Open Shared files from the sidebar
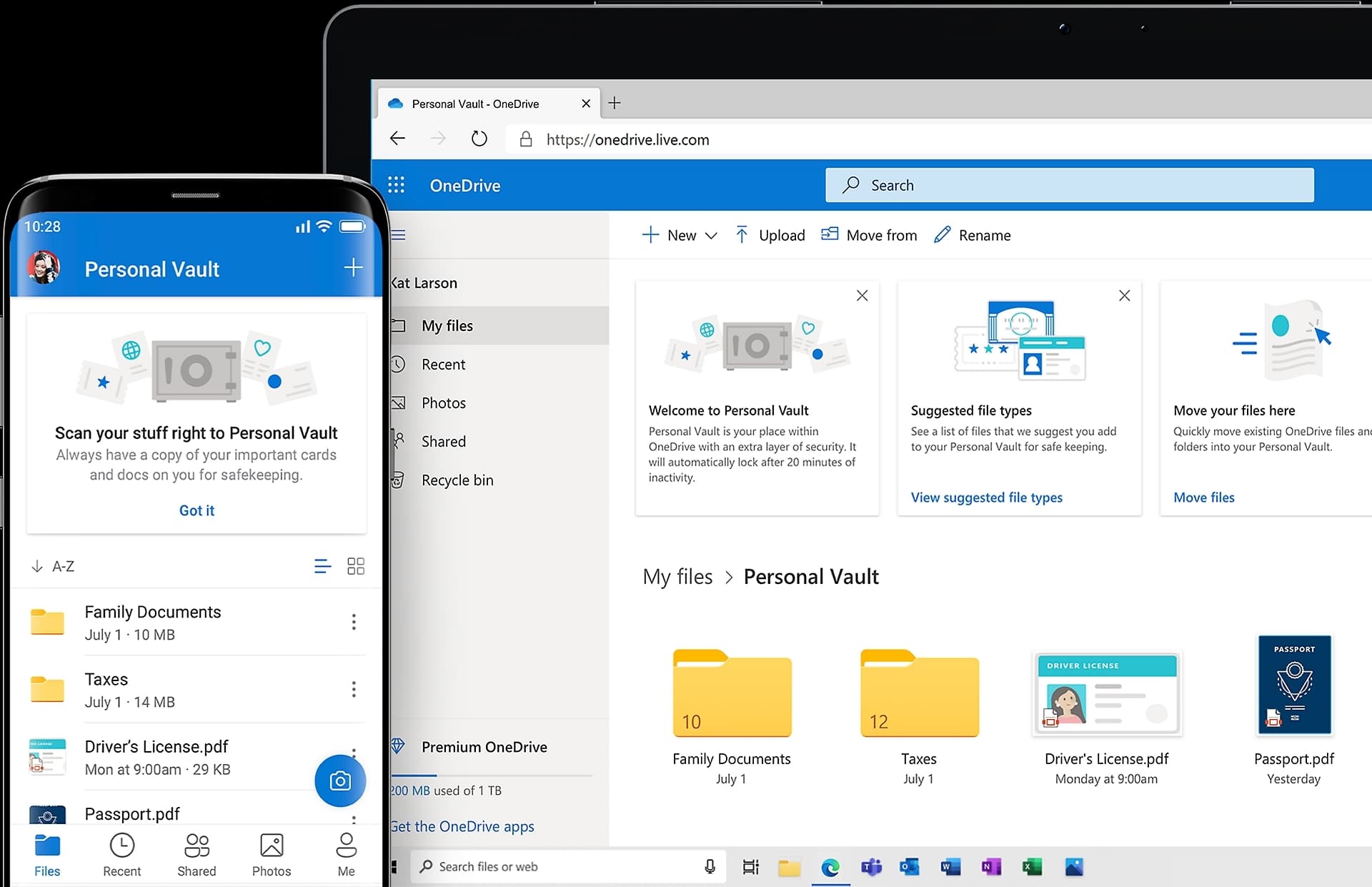This screenshot has height=887, width=1372. coord(444,441)
